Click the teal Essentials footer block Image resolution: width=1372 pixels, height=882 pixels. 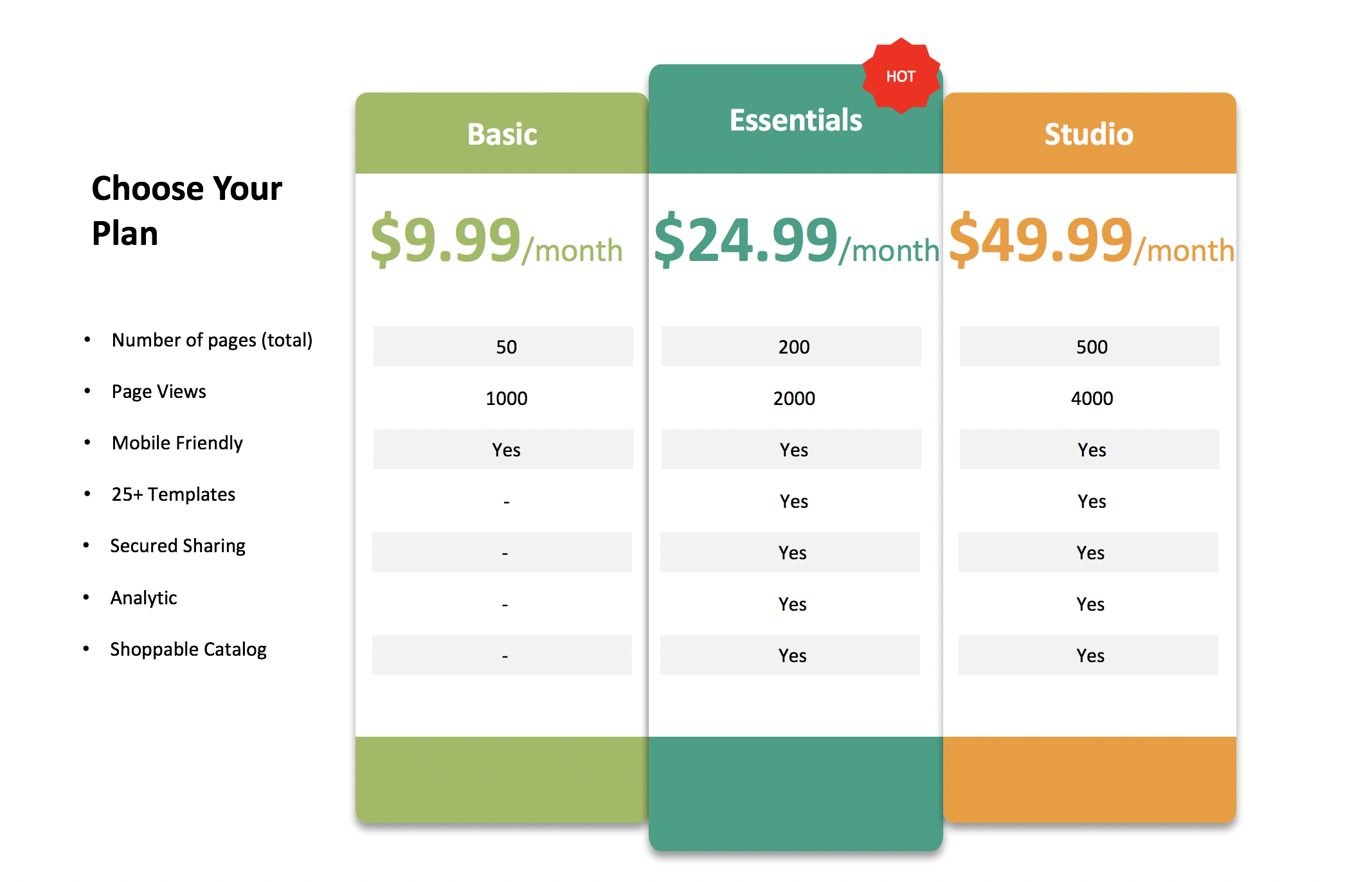795,792
